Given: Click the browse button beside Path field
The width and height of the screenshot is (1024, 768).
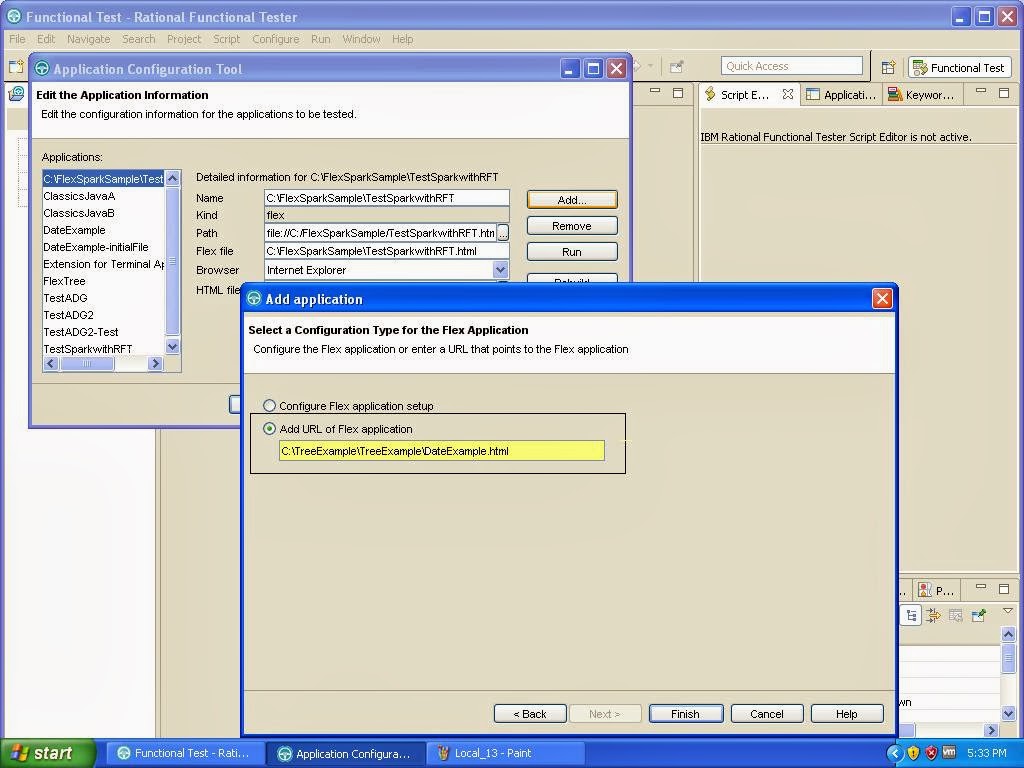Looking at the screenshot, I should 503,233.
